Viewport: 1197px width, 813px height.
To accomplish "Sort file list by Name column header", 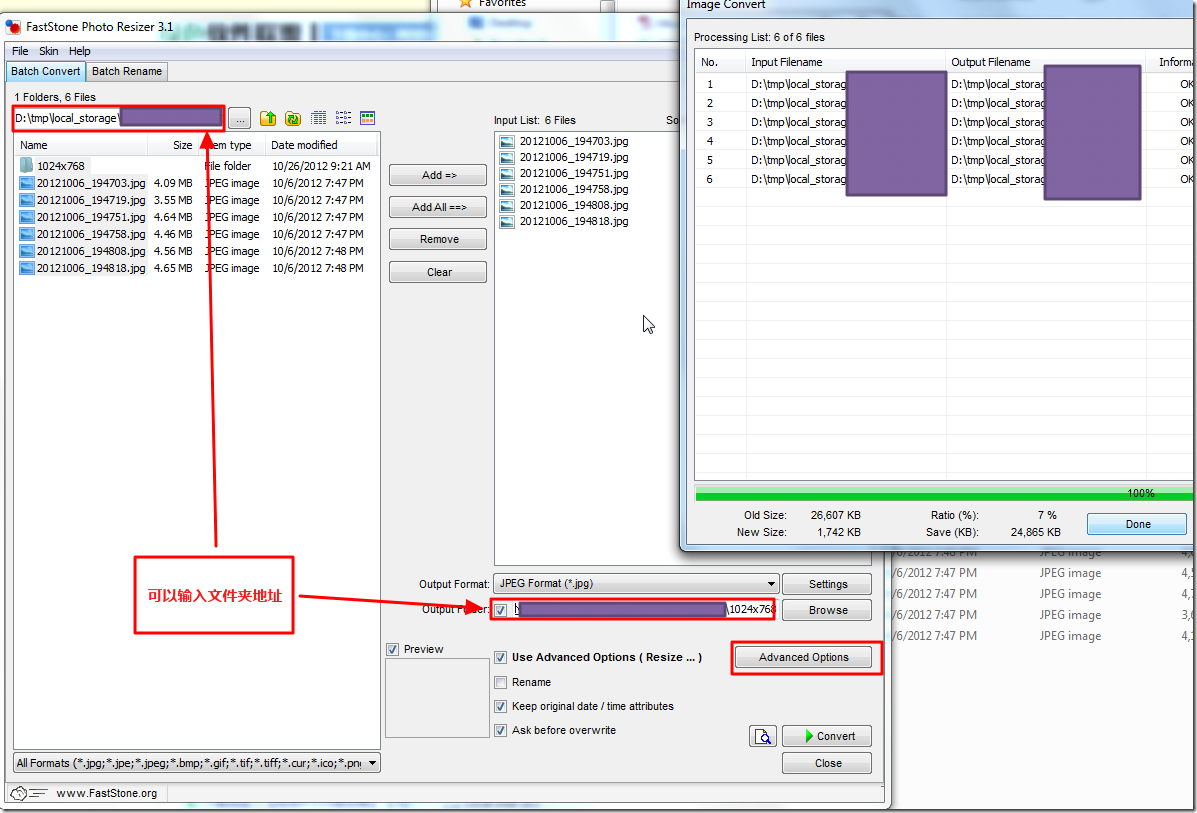I will tap(81, 145).
